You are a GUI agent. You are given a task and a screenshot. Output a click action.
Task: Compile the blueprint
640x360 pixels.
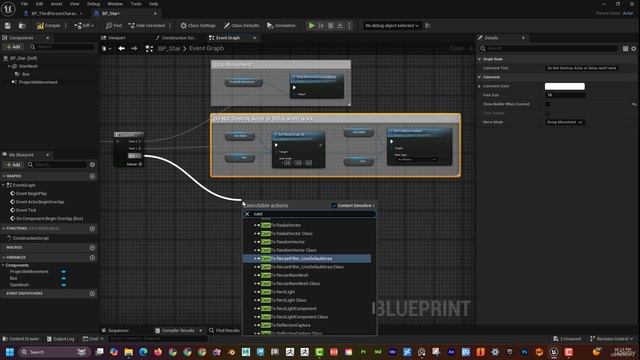pos(49,26)
